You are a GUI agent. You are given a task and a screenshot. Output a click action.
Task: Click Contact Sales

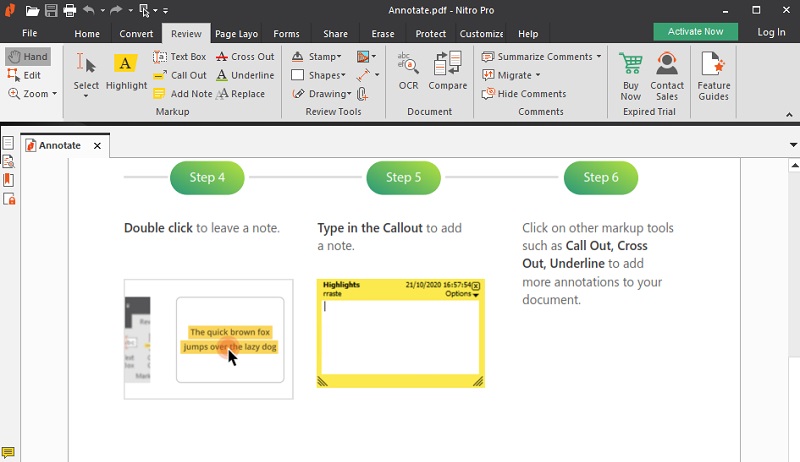click(x=667, y=76)
